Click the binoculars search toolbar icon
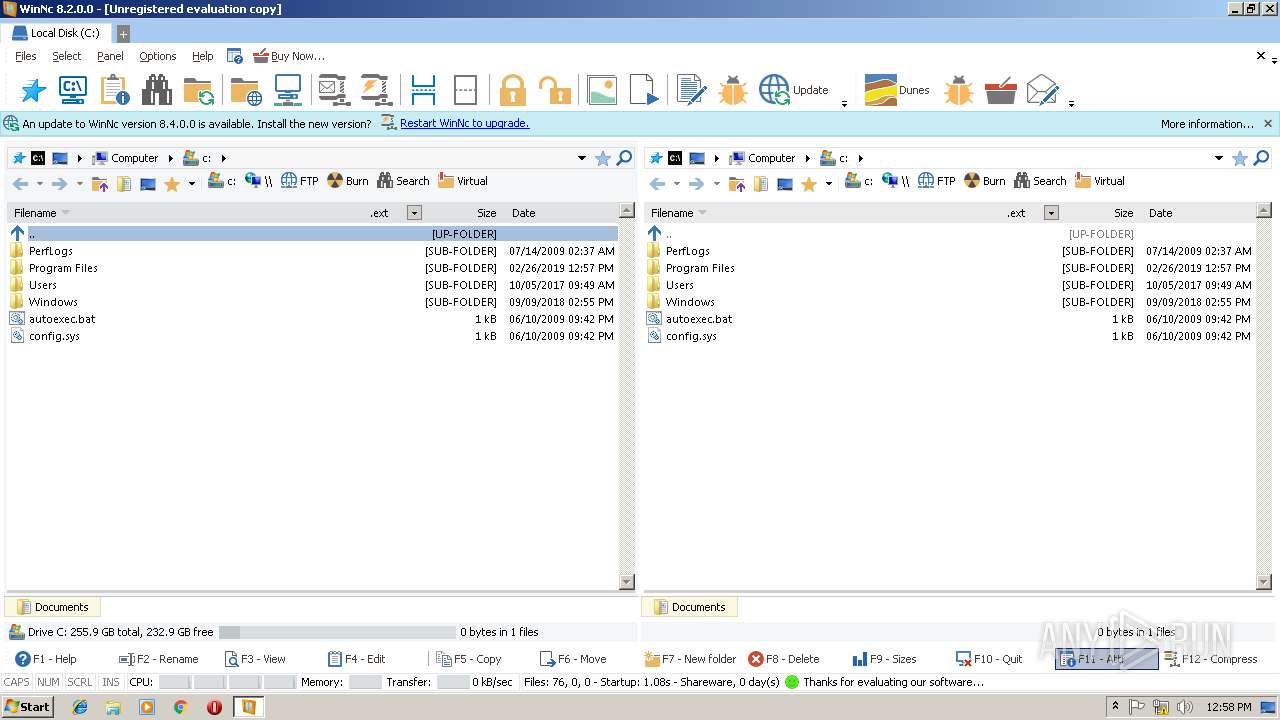 click(x=156, y=90)
